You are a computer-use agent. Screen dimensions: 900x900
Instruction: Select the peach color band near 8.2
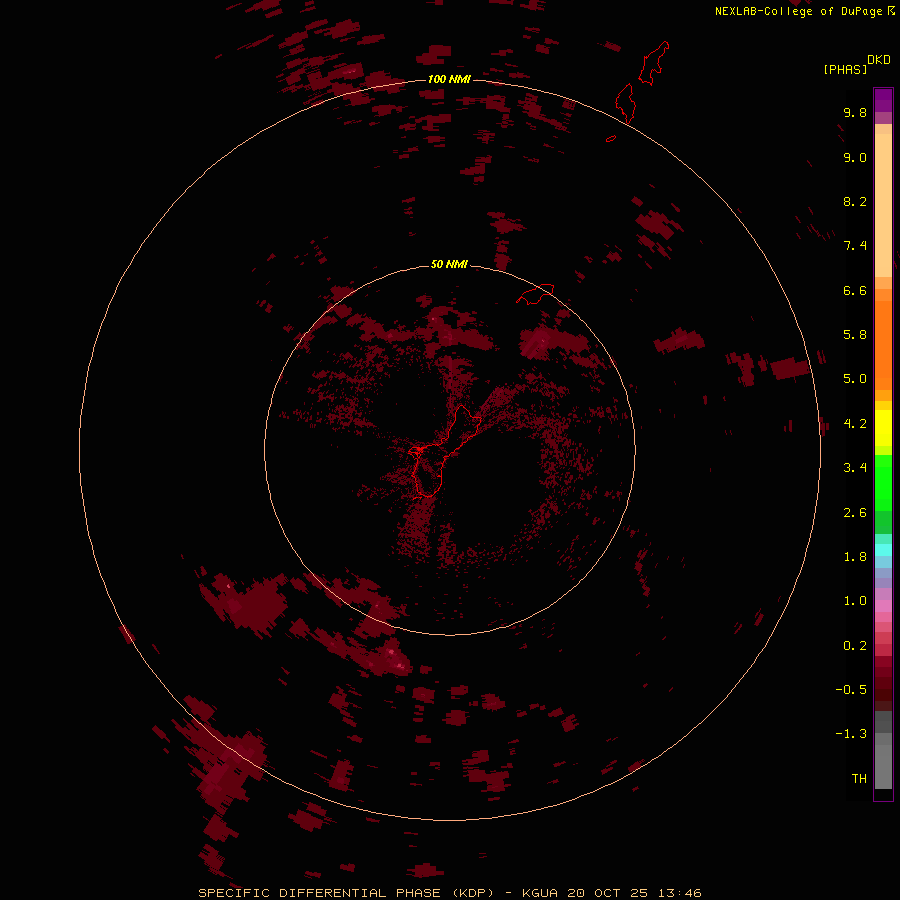(x=883, y=201)
